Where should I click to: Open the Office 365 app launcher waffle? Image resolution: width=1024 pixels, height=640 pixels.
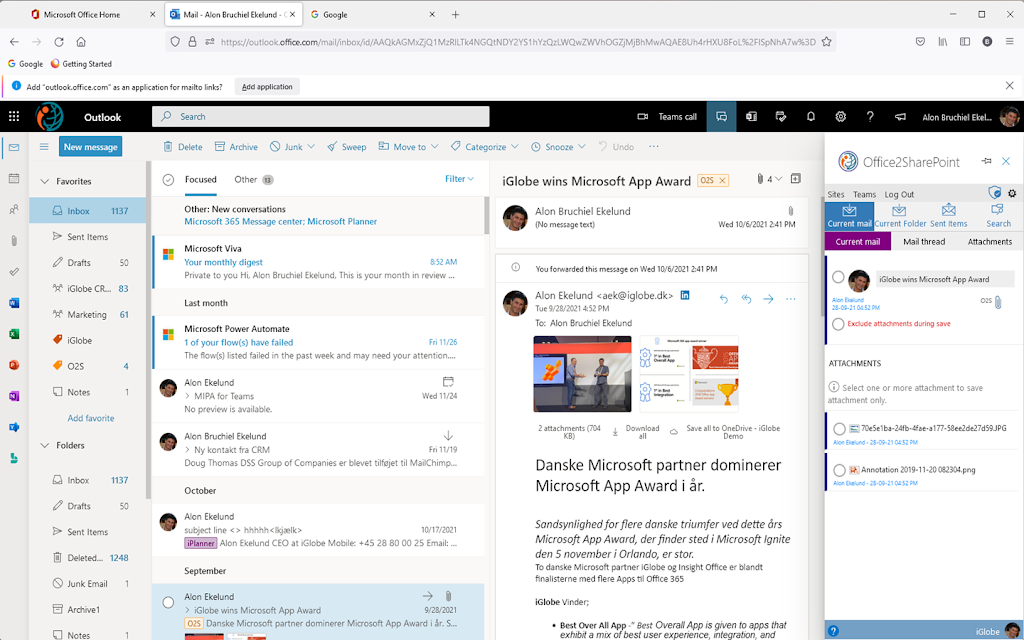pos(14,117)
